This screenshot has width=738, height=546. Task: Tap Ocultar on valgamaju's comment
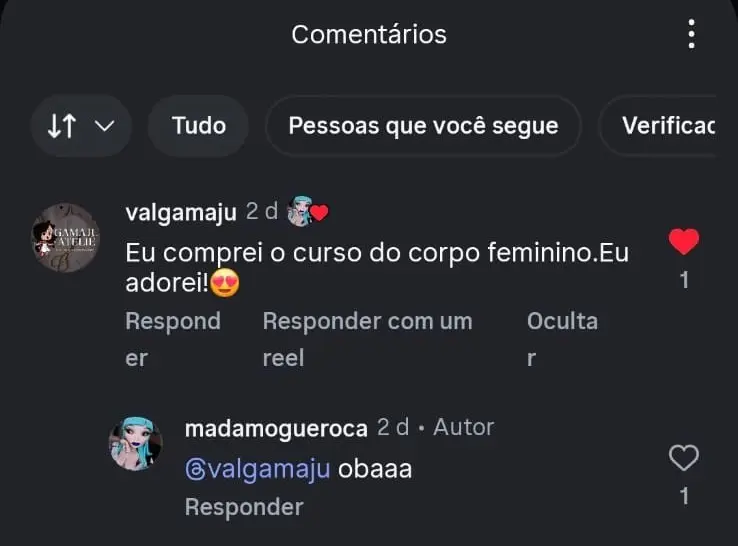click(562, 339)
